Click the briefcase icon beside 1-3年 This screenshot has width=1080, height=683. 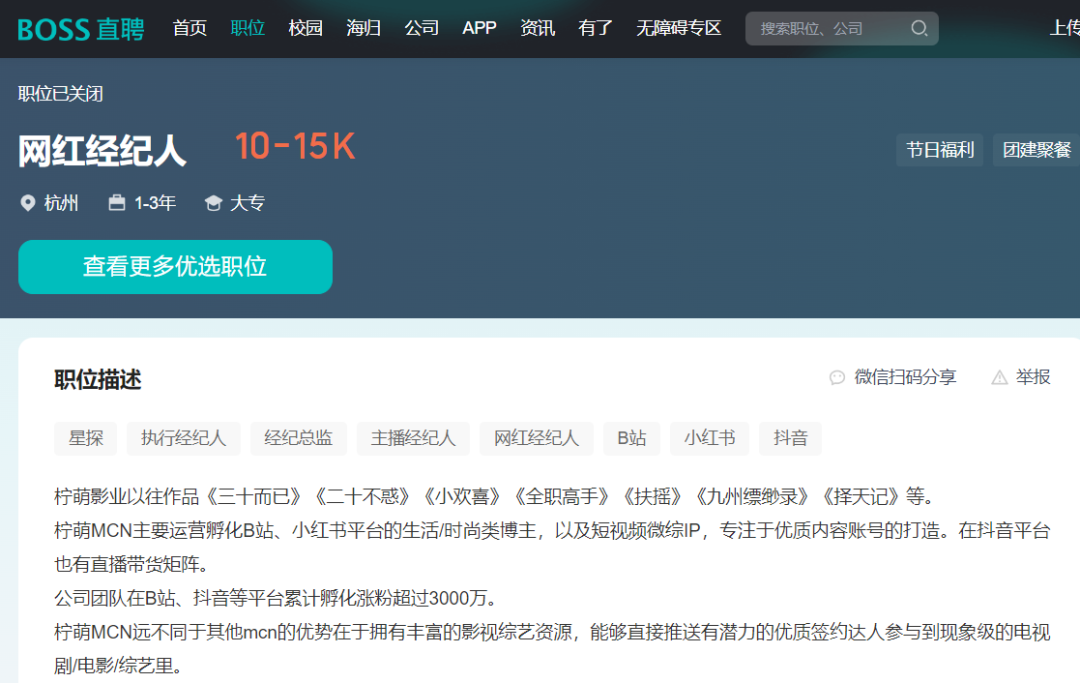117,203
